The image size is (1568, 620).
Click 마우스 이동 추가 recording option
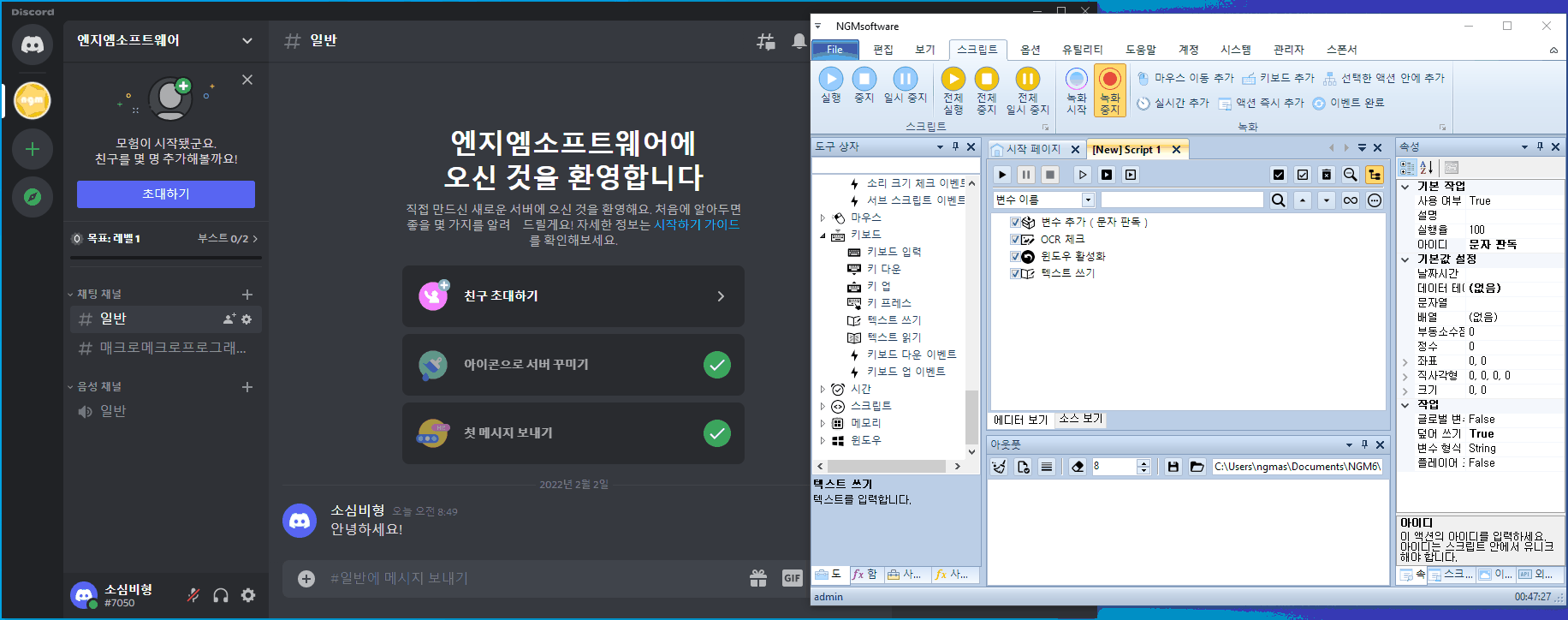[1185, 78]
